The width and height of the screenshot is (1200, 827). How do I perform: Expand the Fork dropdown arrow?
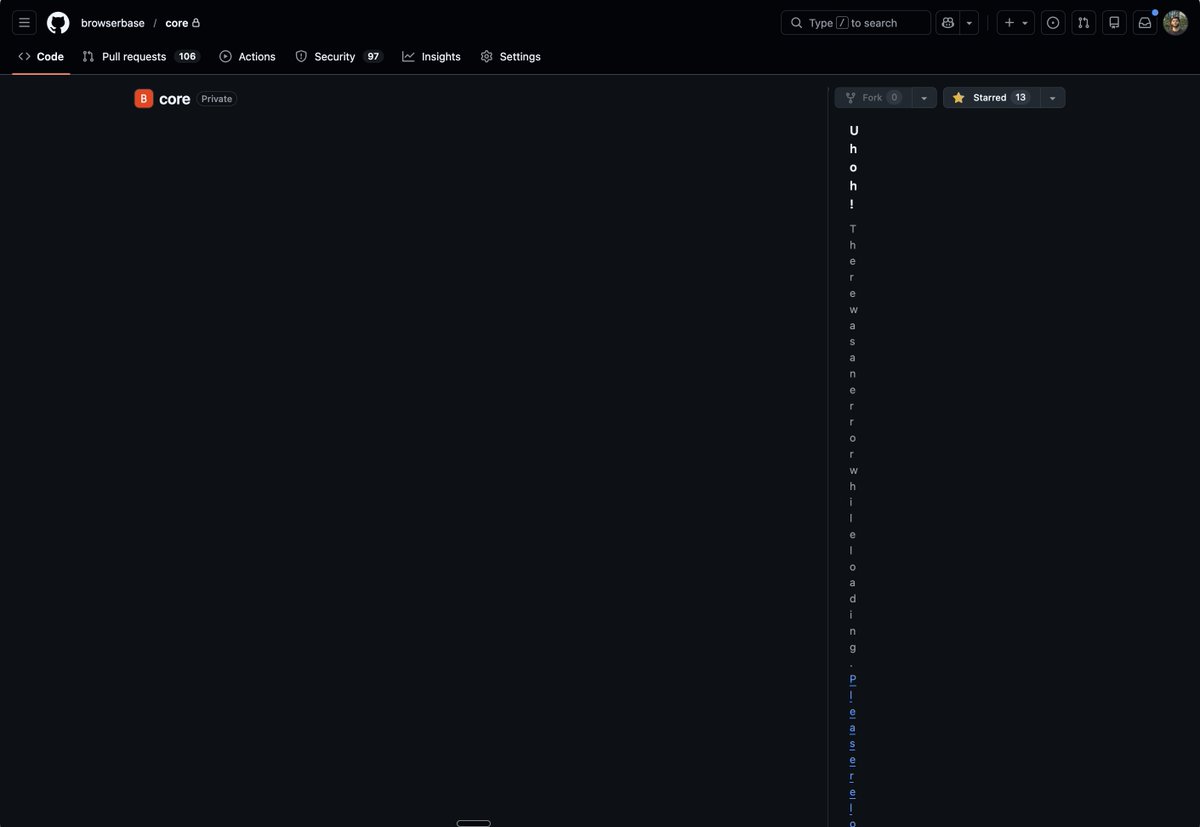pyautogui.click(x=924, y=98)
